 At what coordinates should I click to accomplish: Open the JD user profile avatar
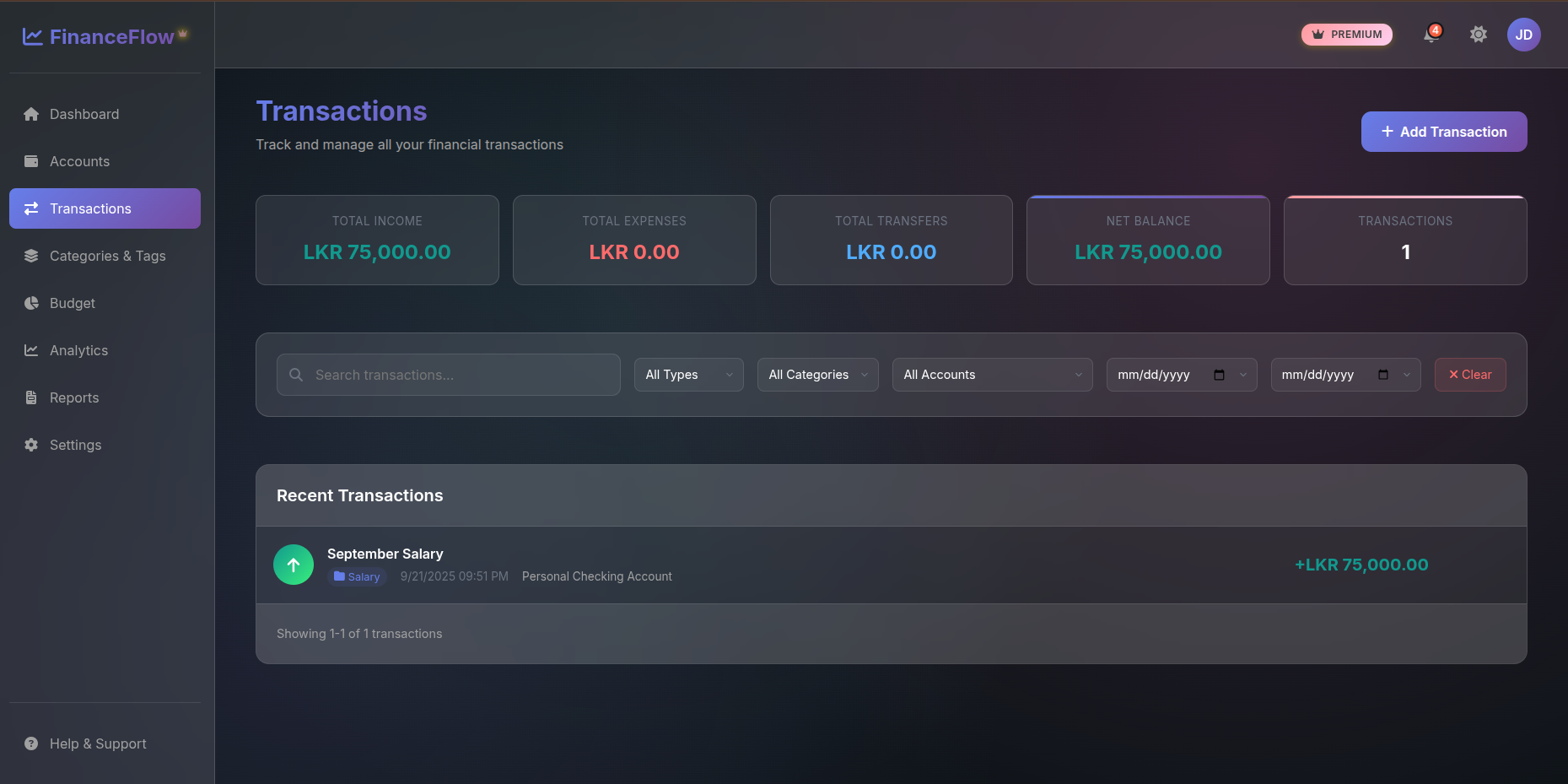(1523, 35)
